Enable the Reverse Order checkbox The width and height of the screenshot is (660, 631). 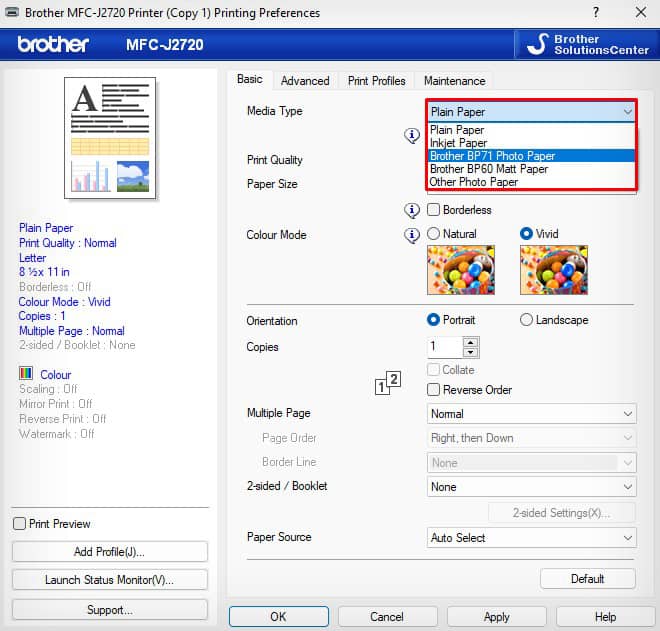coord(433,389)
